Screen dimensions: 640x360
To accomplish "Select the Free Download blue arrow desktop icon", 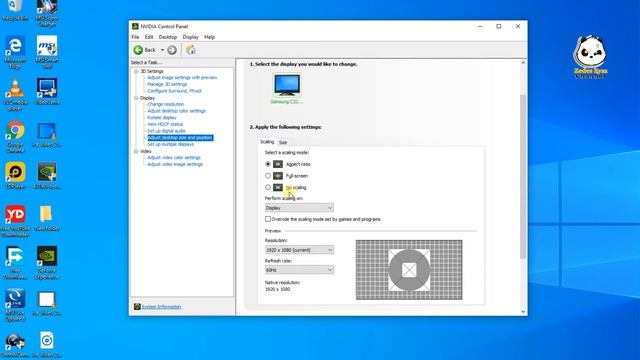I will click(x=15, y=263).
